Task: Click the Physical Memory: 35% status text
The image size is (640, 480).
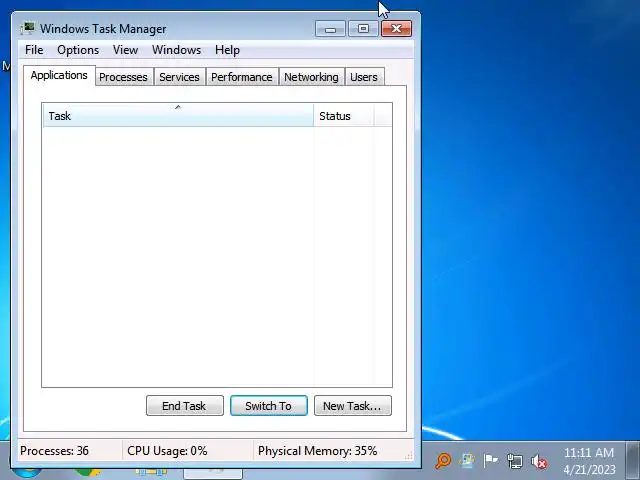Action: pos(318,451)
